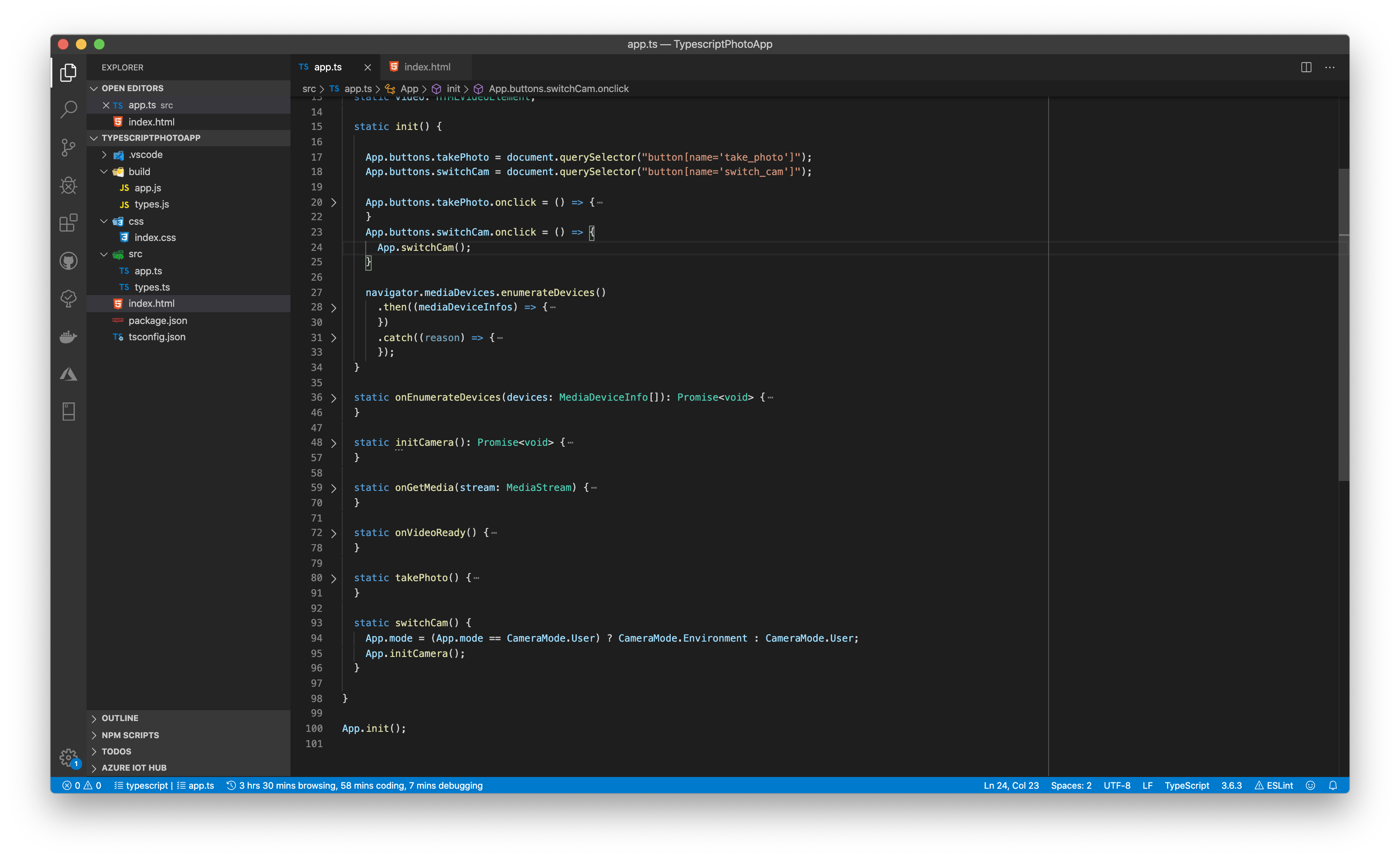The height and width of the screenshot is (860, 1400).
Task: Click the Ln 24, Col 23 indicator
Action: 1011,786
